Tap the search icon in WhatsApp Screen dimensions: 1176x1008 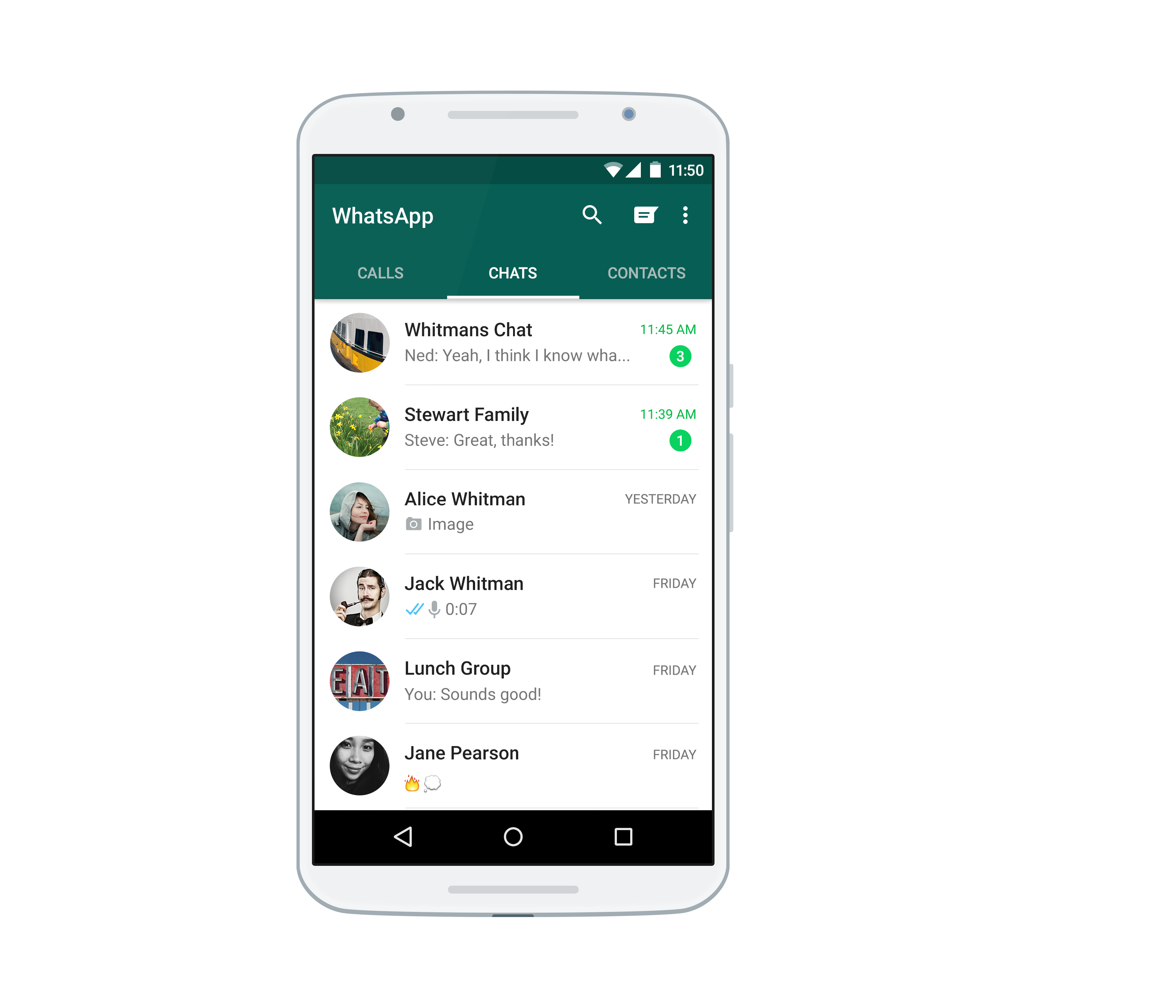592,214
